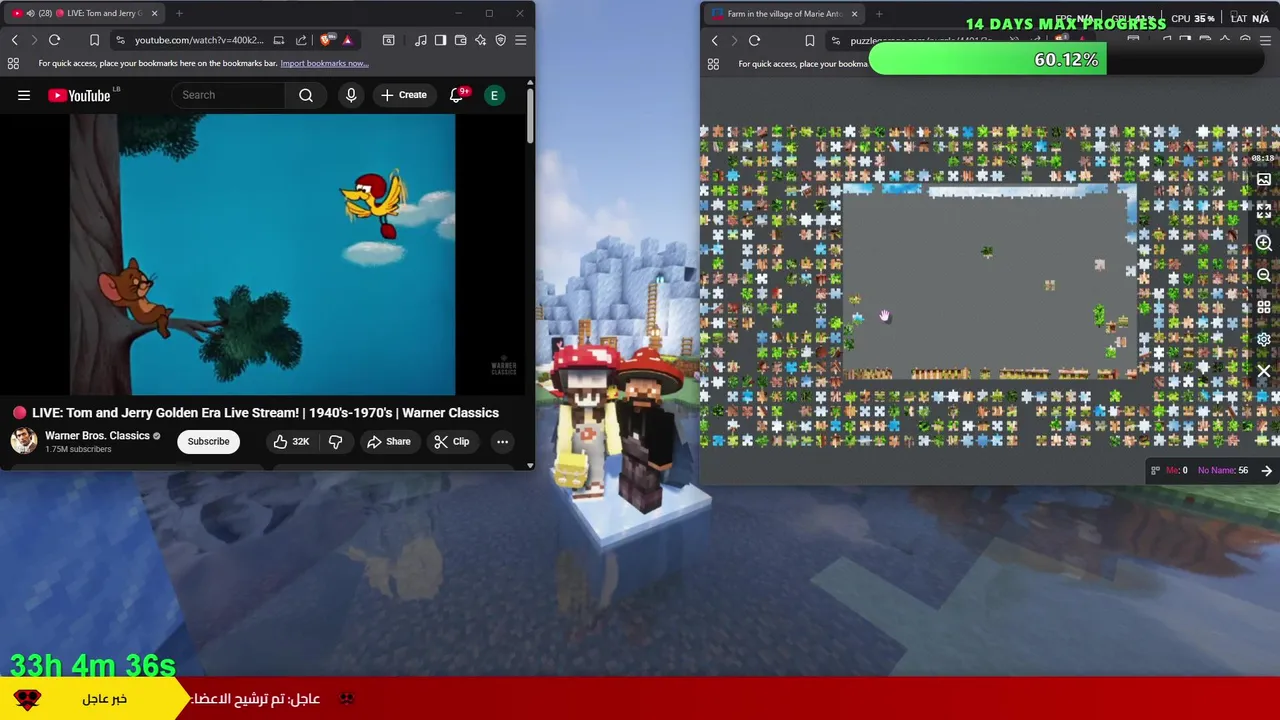Click the YouTube URL in address bar
Screen dimensions: 1280x720
tap(199, 40)
